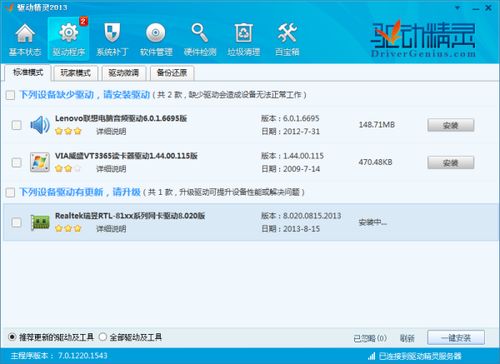
Task: Click the 下列设备驱动有更新，请升级 heading
Action: tap(80, 192)
